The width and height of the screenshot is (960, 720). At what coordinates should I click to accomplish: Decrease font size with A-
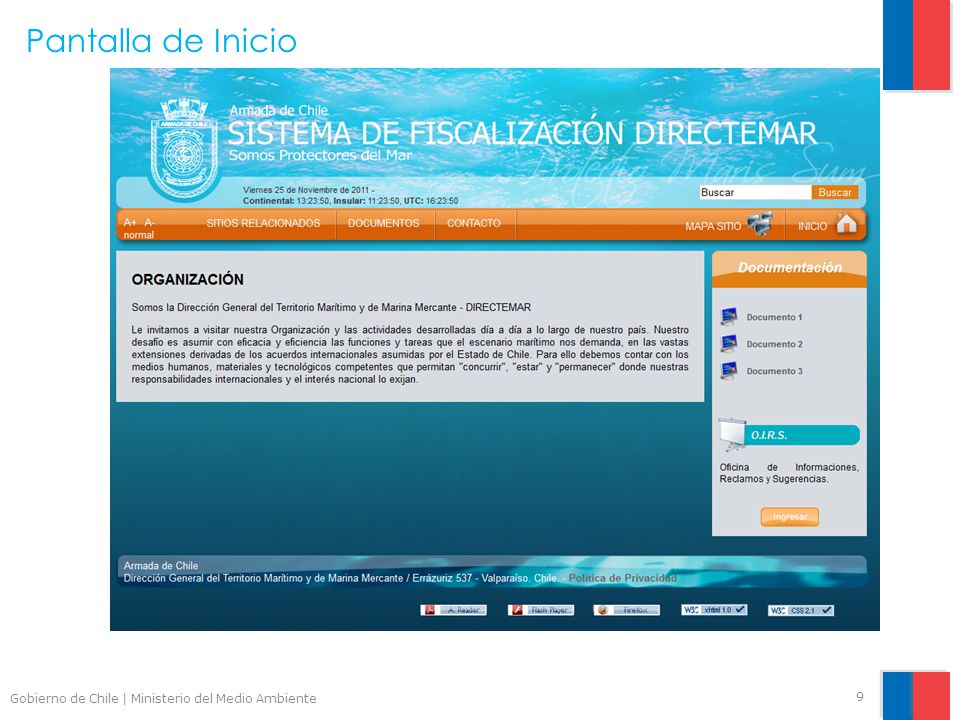click(149, 222)
